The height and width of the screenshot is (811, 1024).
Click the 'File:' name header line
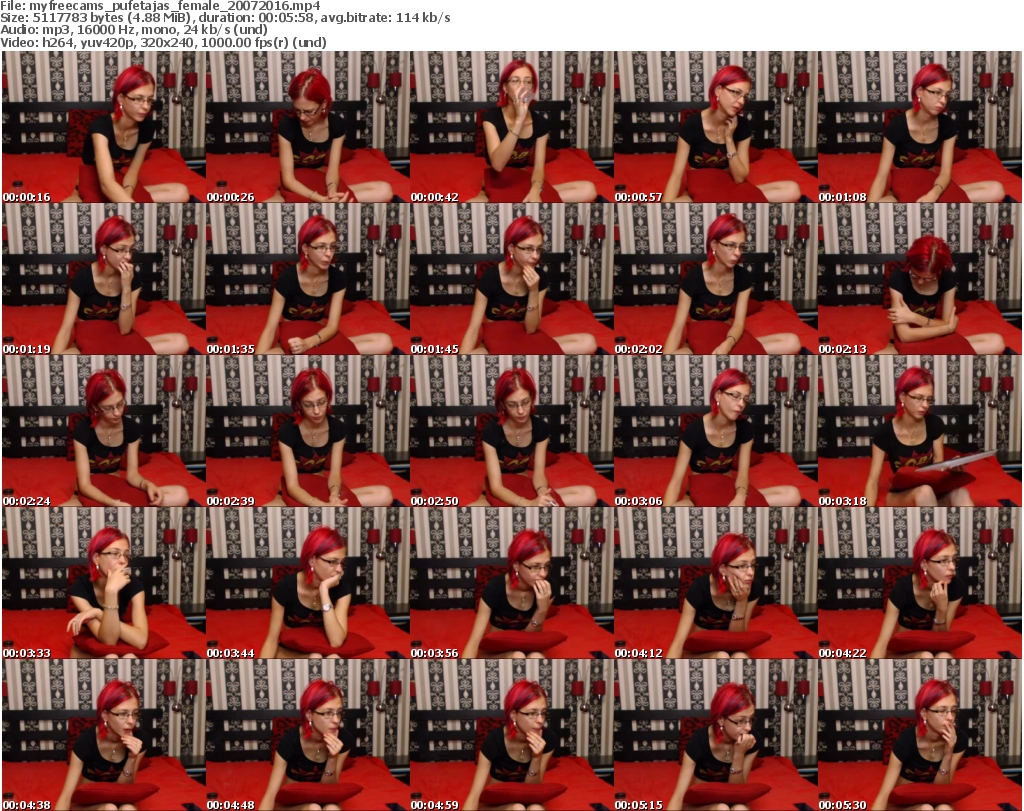[161, 6]
